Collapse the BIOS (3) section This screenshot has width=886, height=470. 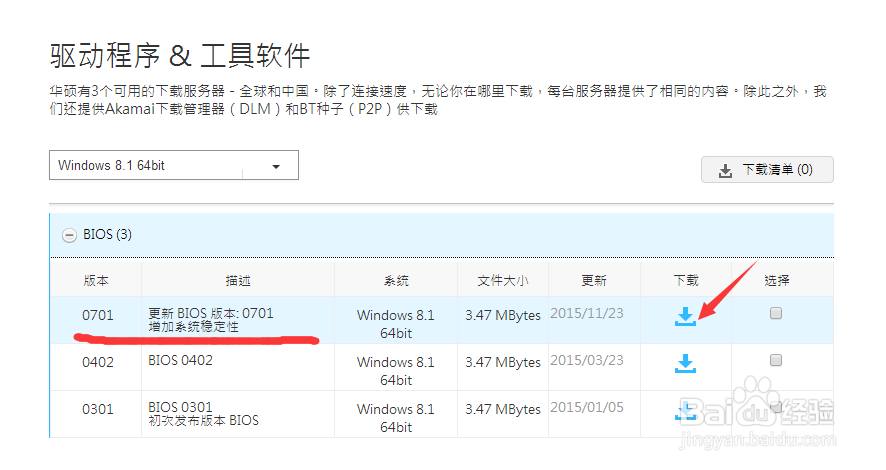[x=69, y=235]
